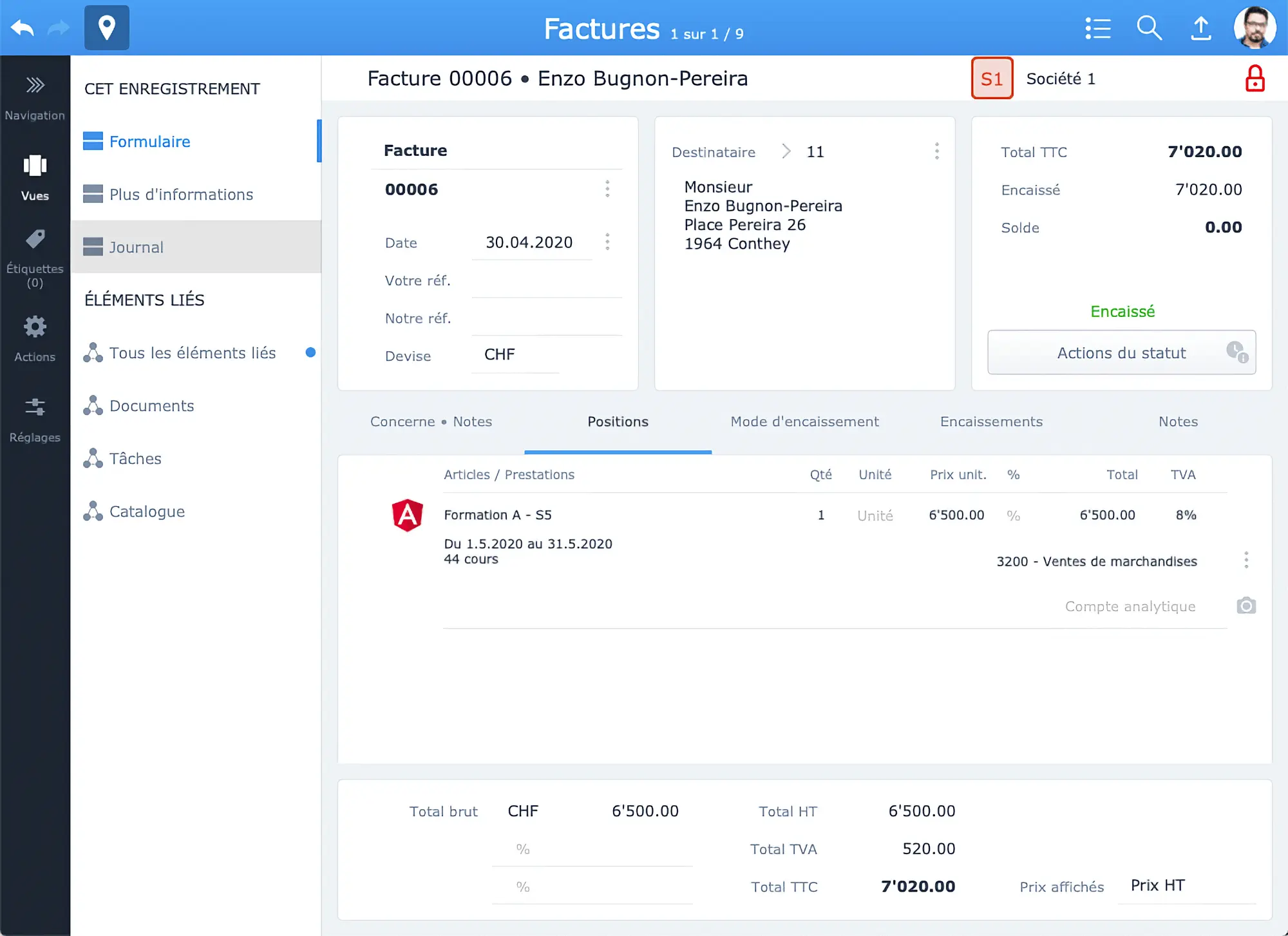The height and width of the screenshot is (936, 1288).
Task: Switch to Mode d'encaissement tab
Action: coord(804,421)
